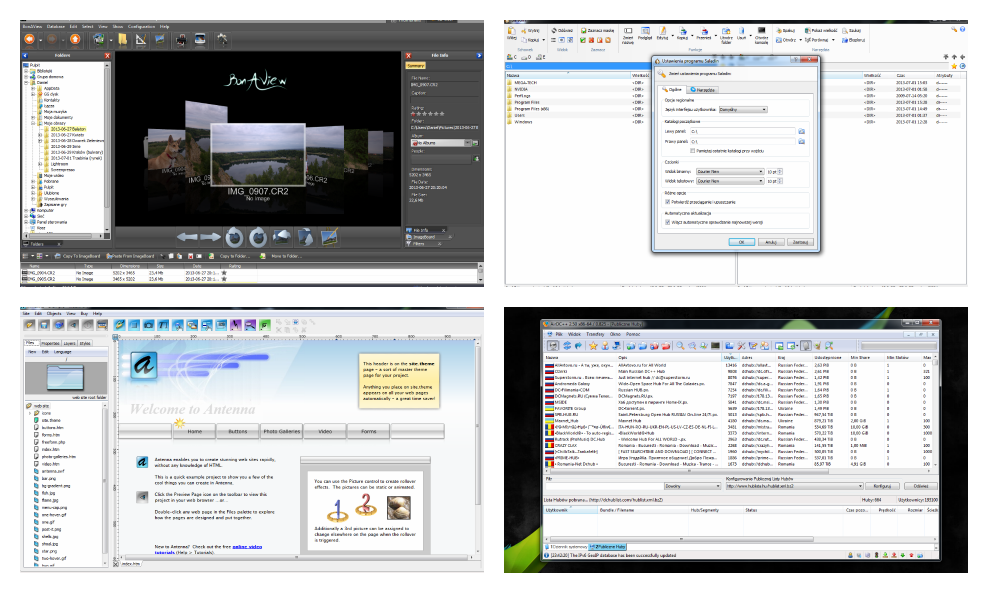Click Anuluj in Saladin settings dialog

[x=771, y=242]
